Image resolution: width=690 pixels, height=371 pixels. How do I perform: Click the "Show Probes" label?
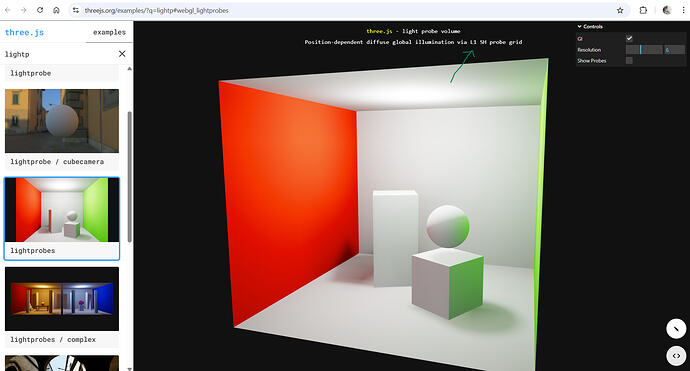click(x=591, y=61)
